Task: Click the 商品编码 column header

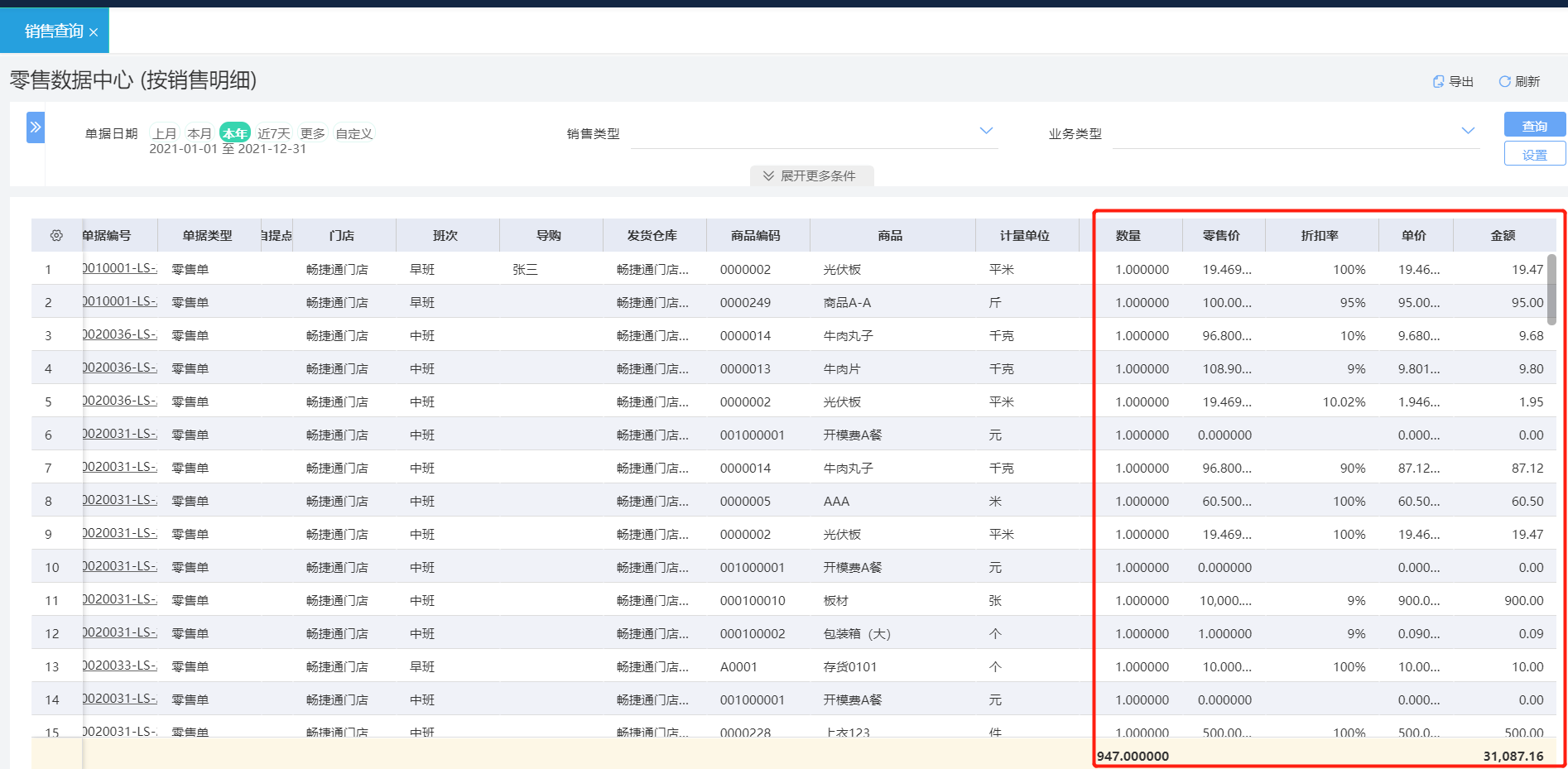Action: click(x=756, y=236)
